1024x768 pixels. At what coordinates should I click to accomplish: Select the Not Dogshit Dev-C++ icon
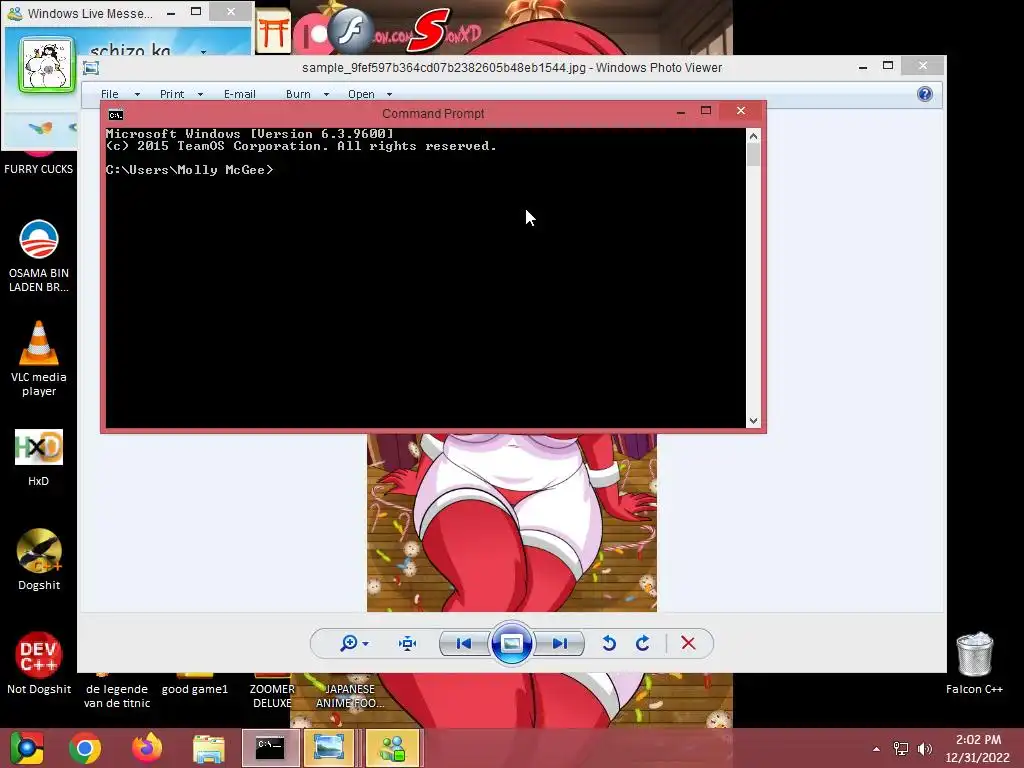click(39, 663)
